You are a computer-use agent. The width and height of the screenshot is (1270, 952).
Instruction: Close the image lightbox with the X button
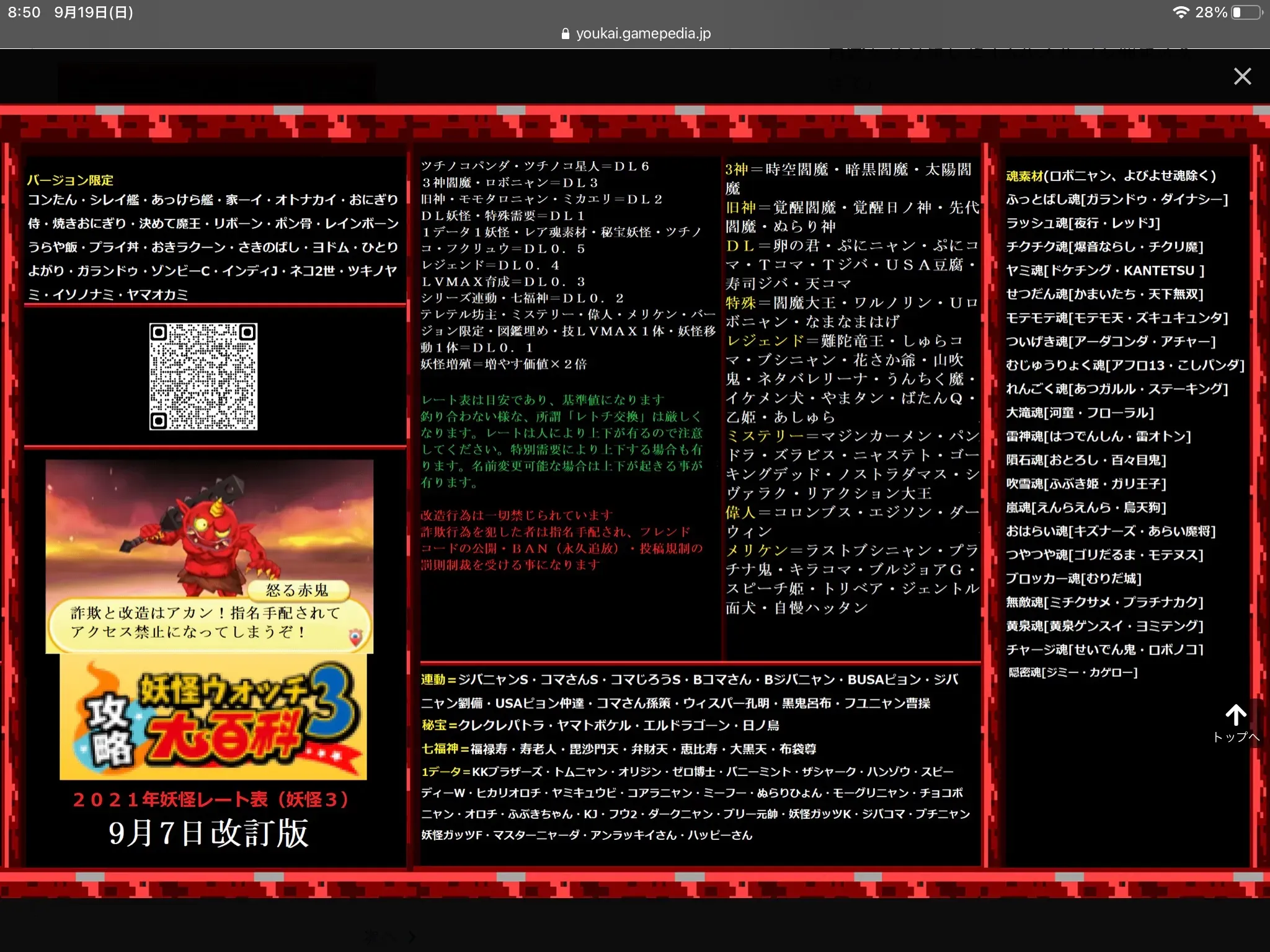[1242, 76]
